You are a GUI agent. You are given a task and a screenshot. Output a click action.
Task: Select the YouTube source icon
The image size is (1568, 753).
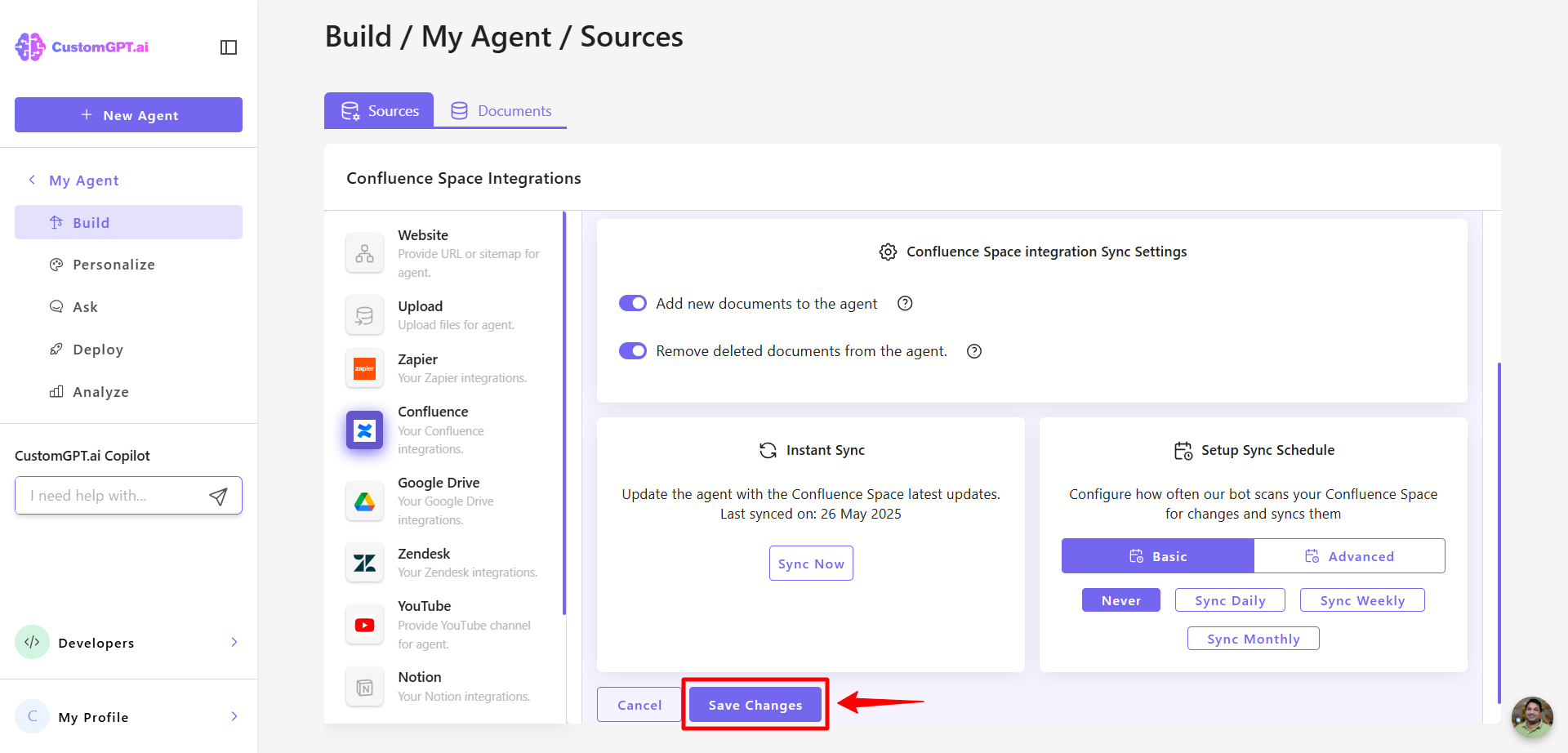tap(364, 625)
